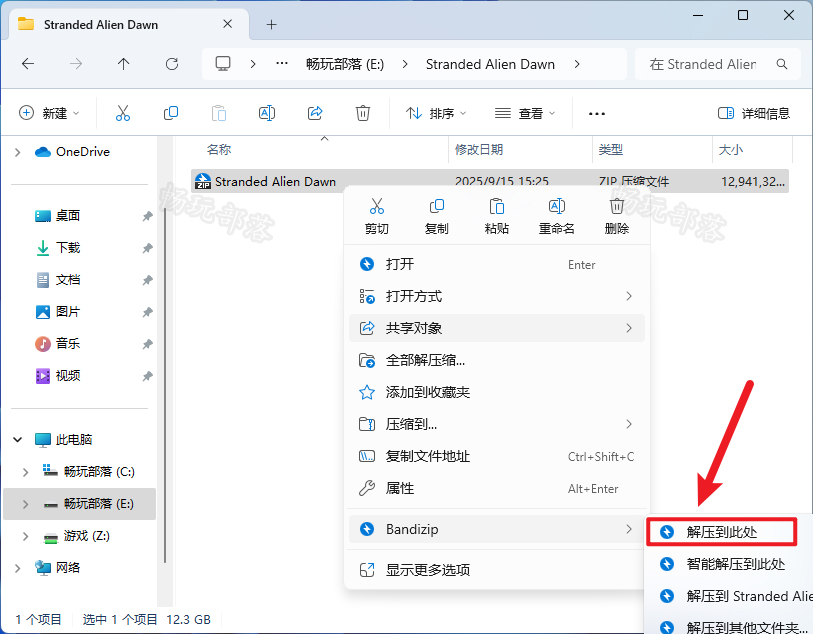
Task: Choose 打开方式 from context menu
Action: point(497,297)
